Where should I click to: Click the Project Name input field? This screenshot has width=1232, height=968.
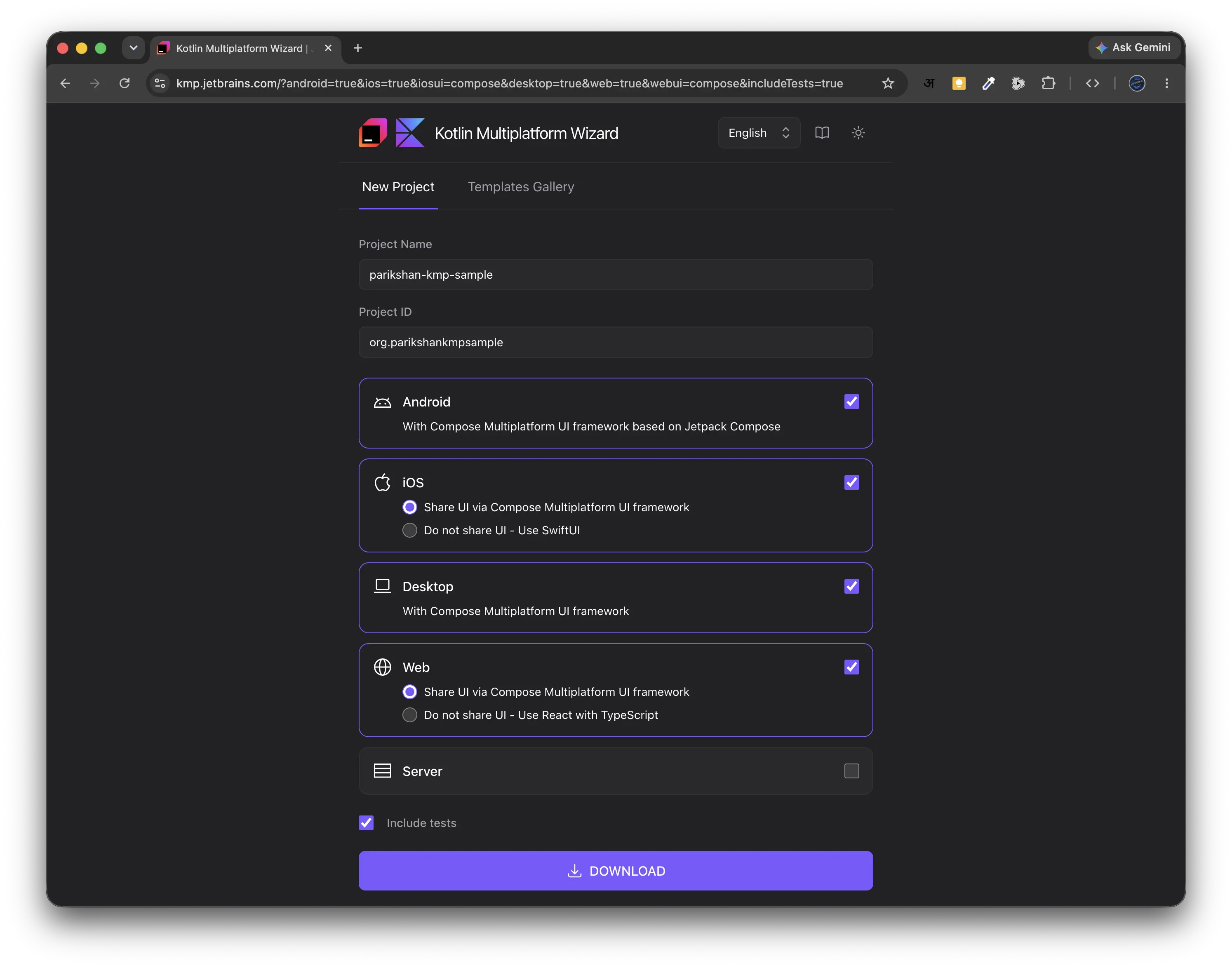(x=616, y=275)
